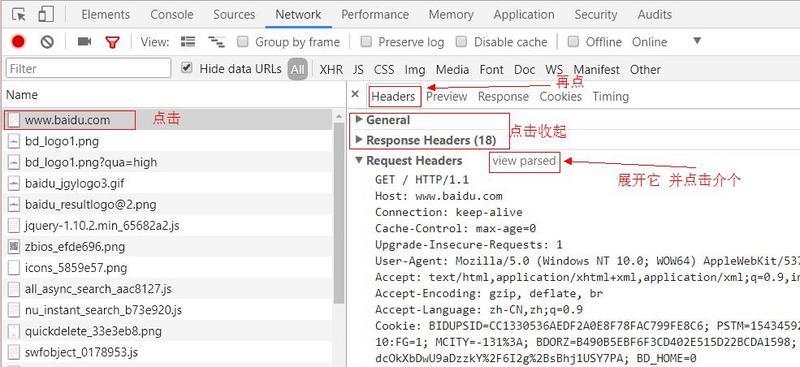Filter requests by XHR

coord(331,69)
